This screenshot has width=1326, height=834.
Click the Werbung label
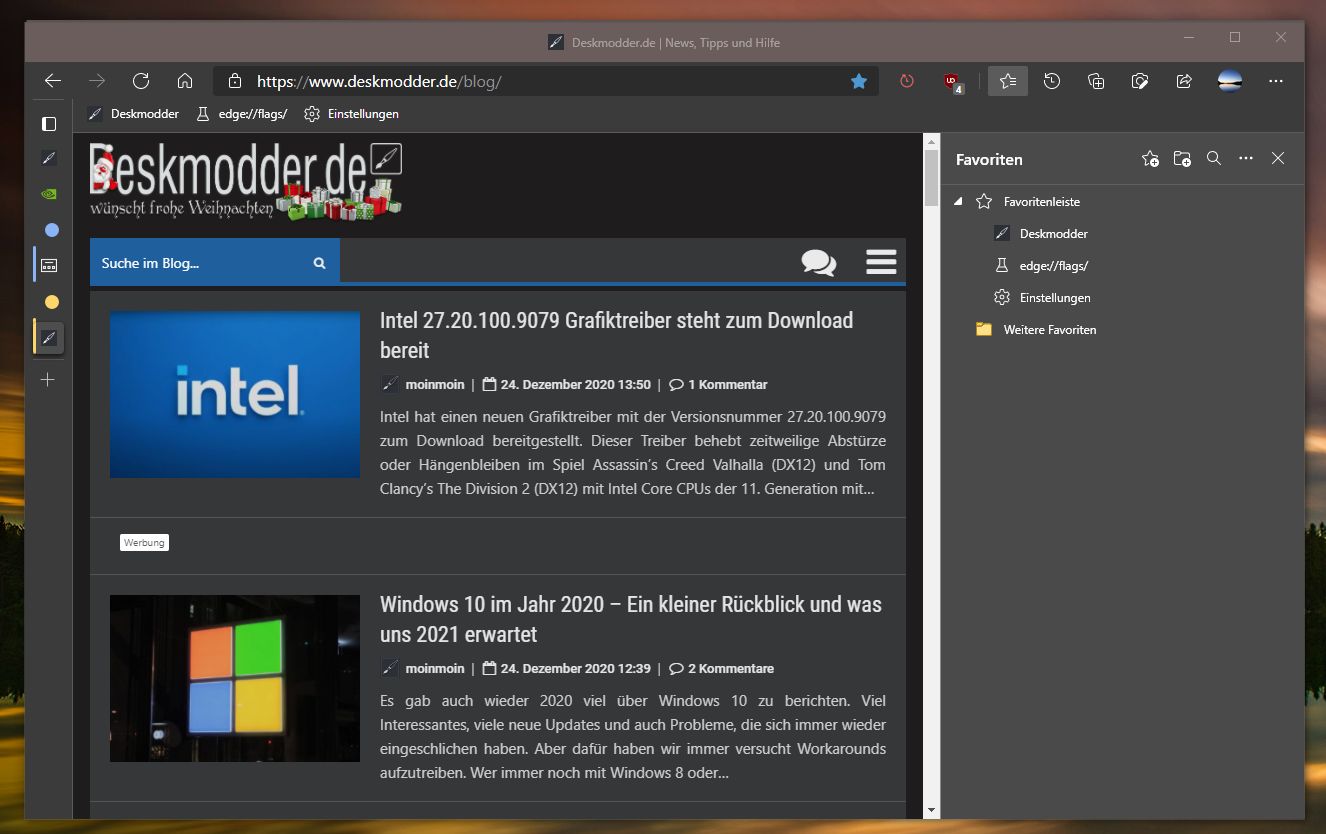click(x=144, y=542)
